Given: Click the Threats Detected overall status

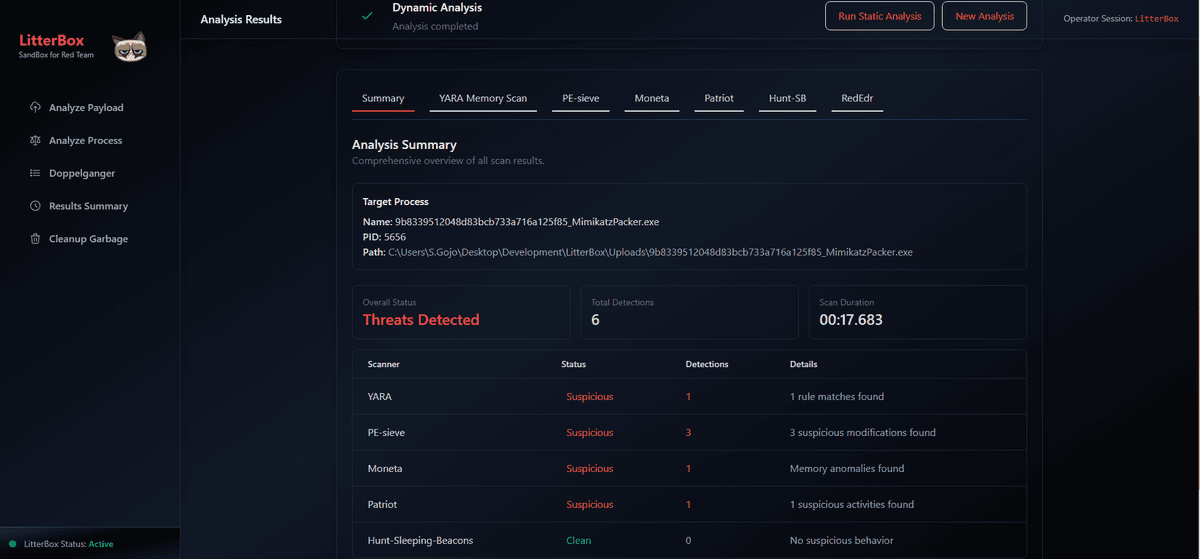Looking at the screenshot, I should [421, 320].
